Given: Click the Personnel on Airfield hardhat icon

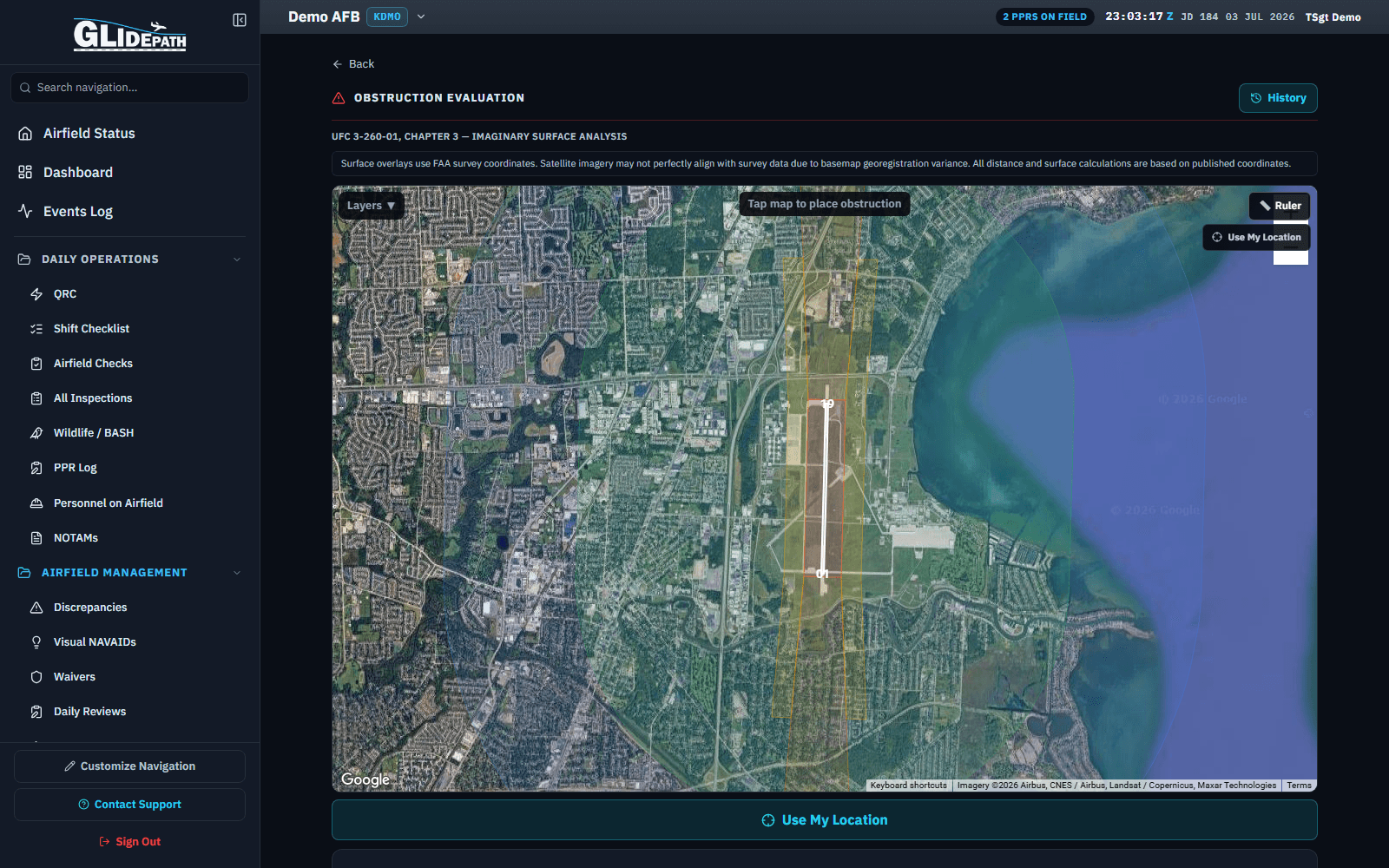Looking at the screenshot, I should click(x=36, y=503).
